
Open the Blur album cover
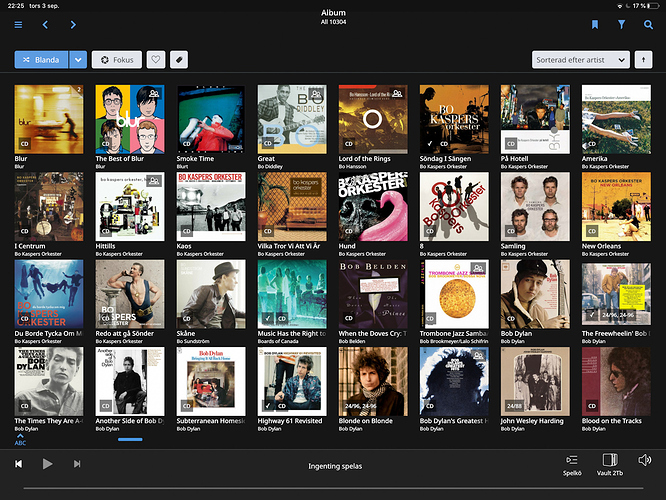(x=49, y=119)
